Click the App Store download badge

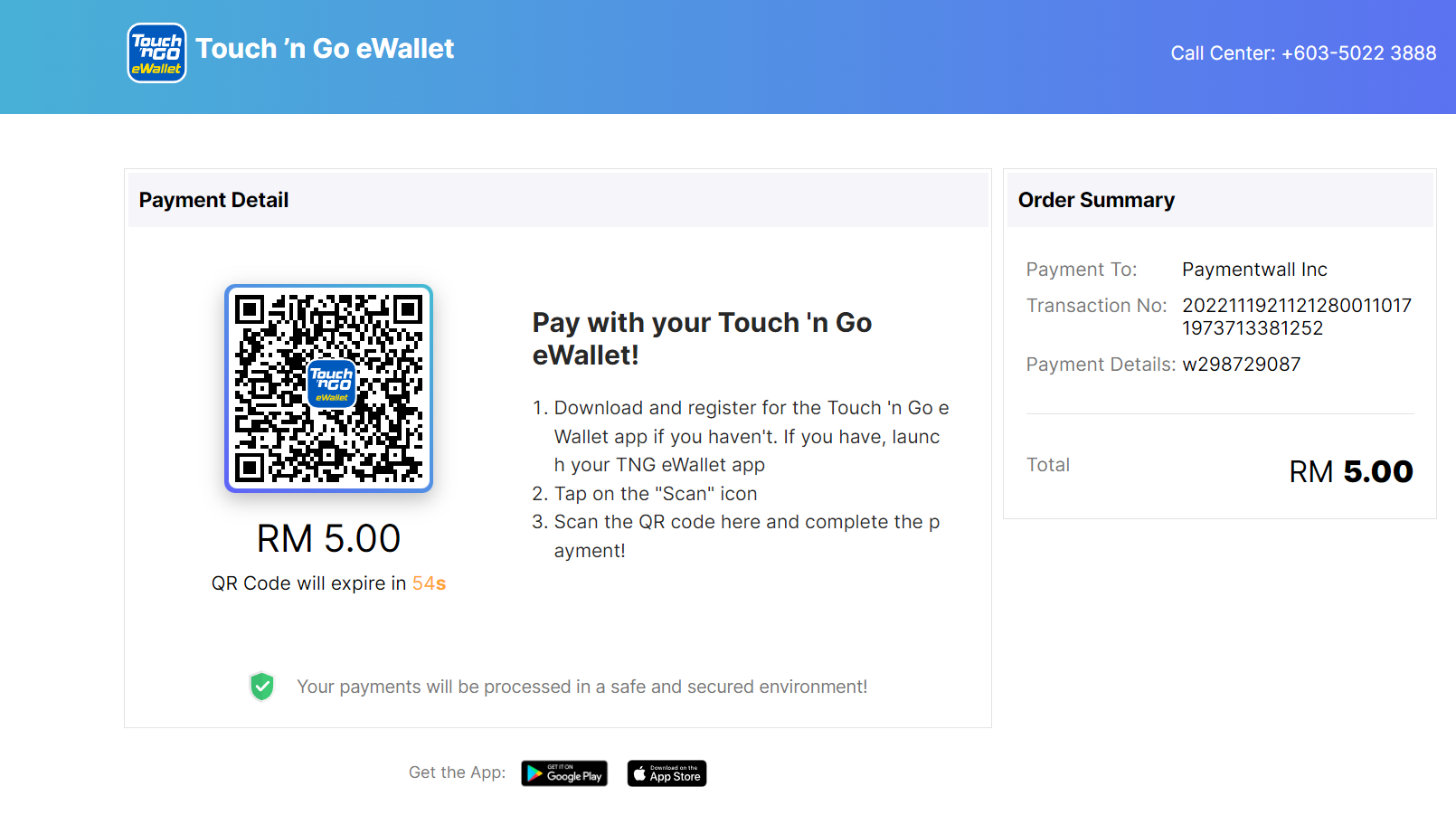667,773
